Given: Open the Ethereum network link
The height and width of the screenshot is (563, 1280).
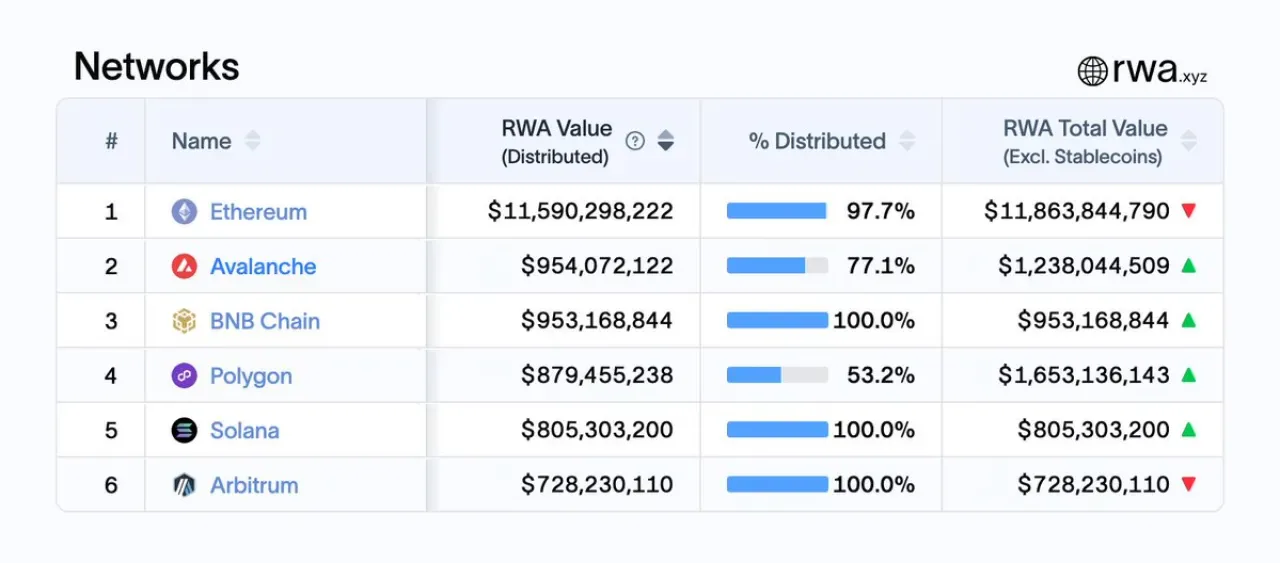Looking at the screenshot, I should click(x=258, y=212).
